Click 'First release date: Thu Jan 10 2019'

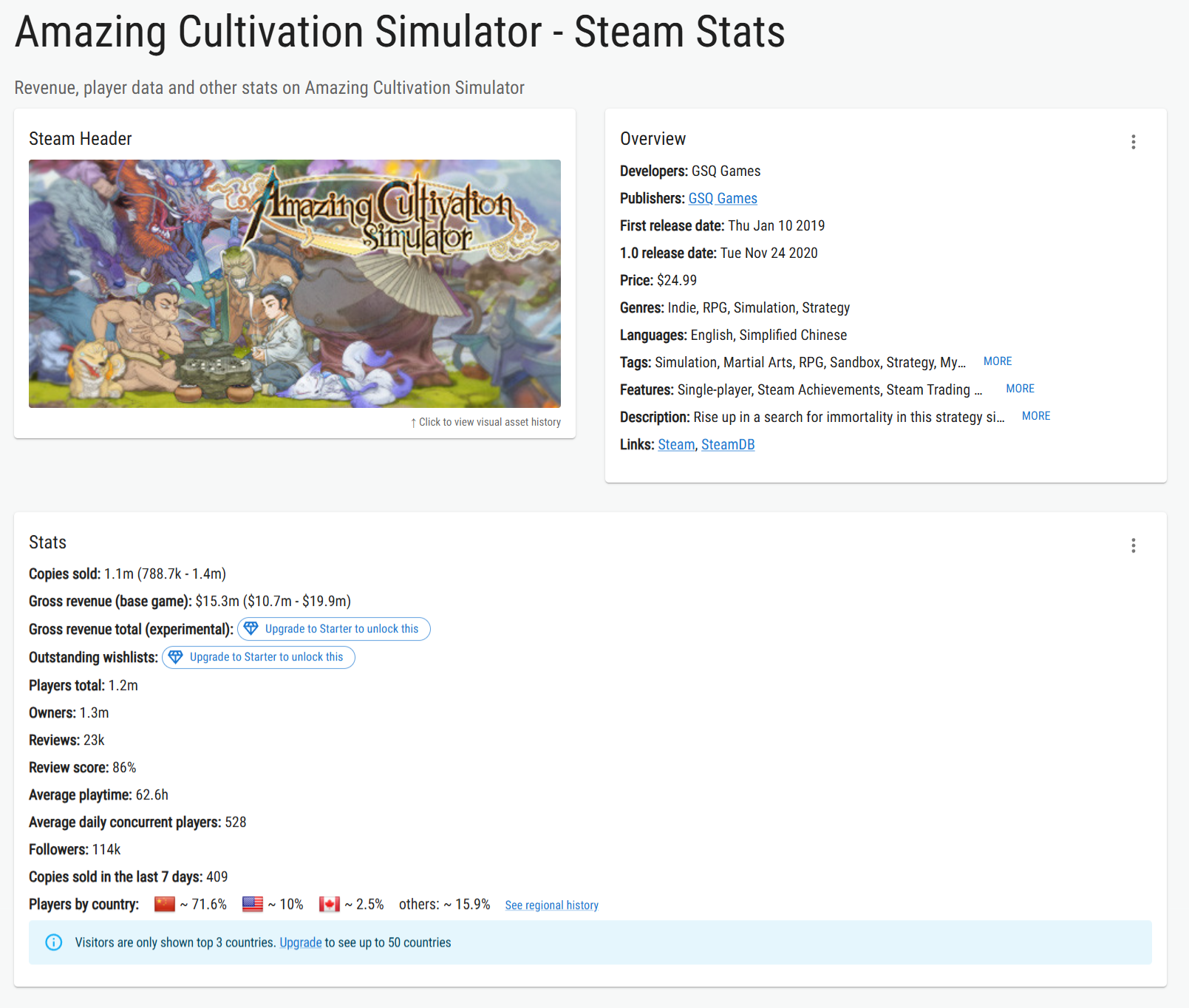[x=723, y=225]
